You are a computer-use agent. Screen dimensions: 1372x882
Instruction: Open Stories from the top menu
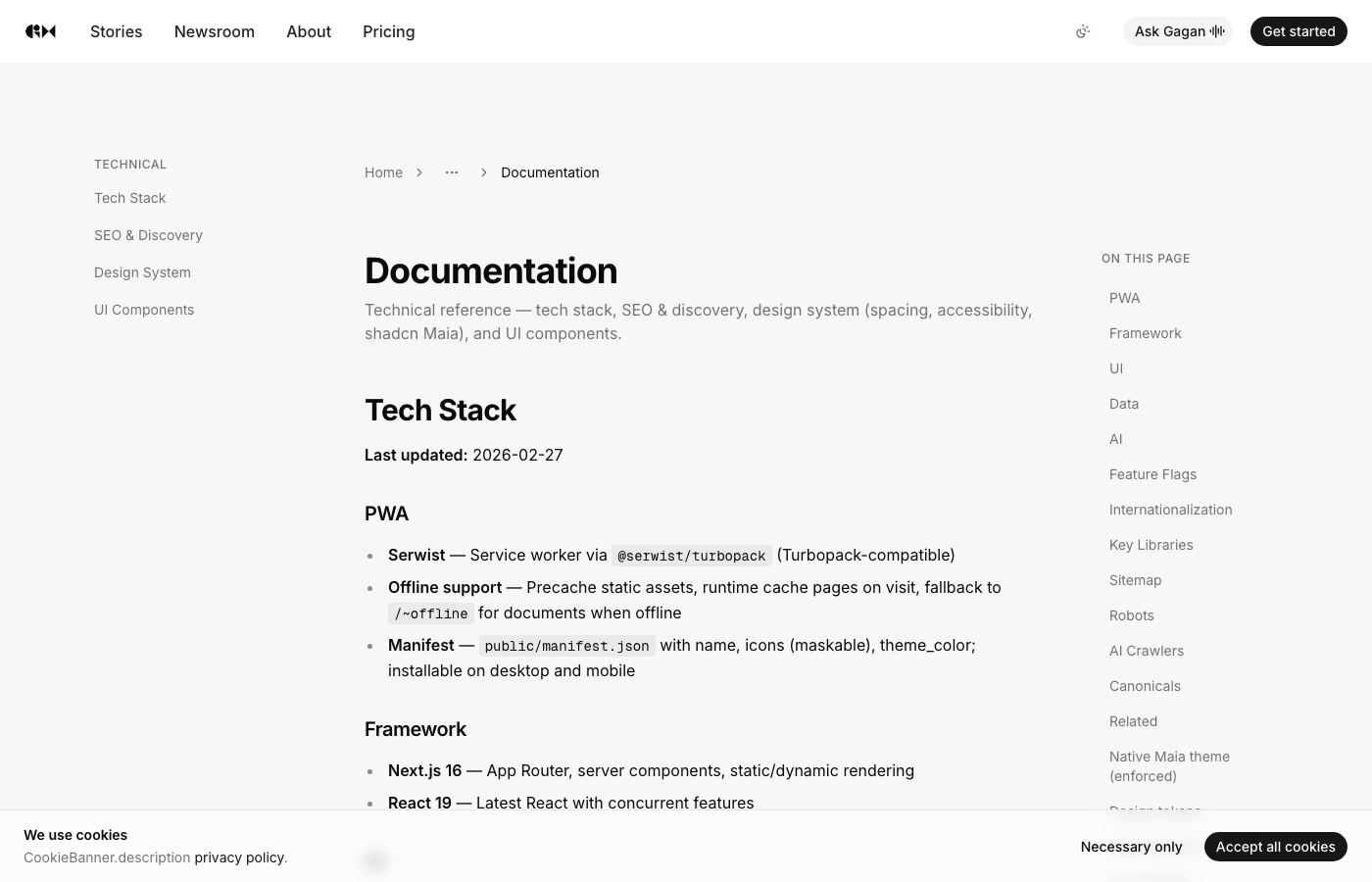pos(116,31)
